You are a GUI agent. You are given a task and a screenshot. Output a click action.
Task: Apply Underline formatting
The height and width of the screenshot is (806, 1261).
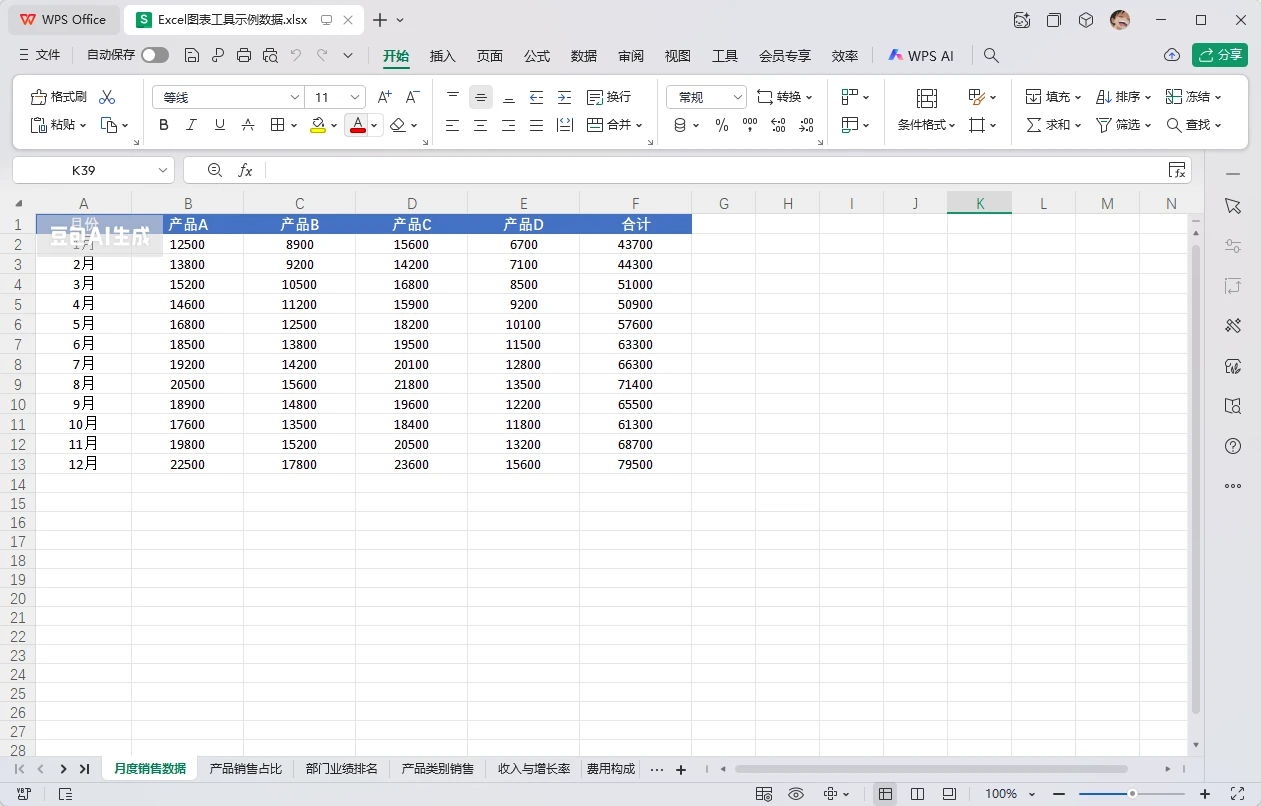click(x=220, y=125)
